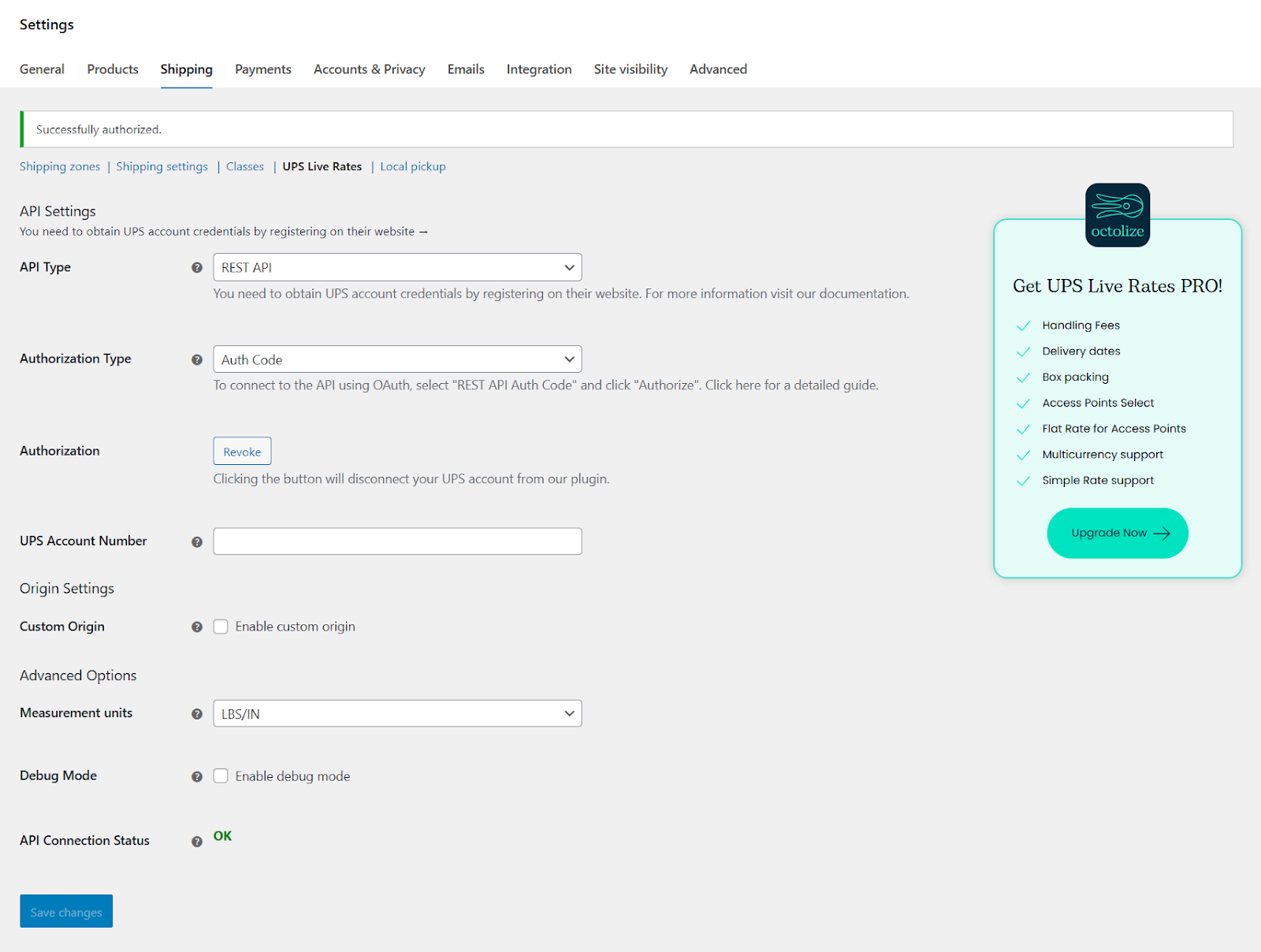This screenshot has height=952, width=1261.
Task: Click the green OK connection status
Action: [x=222, y=836]
